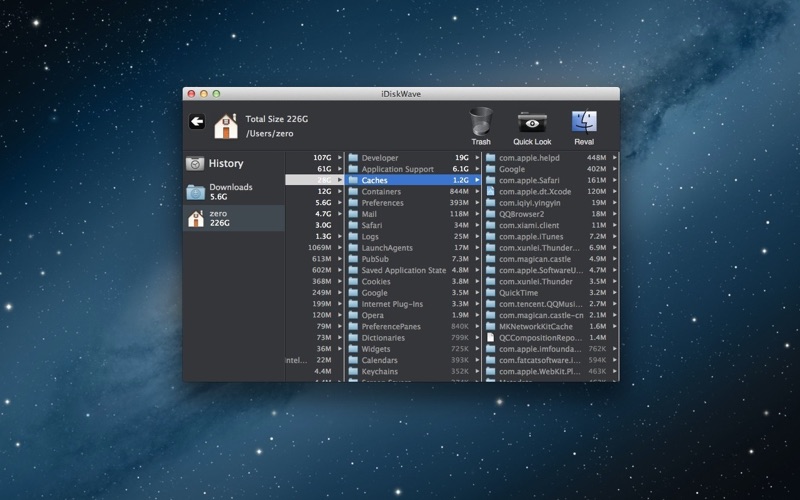Select com.apple.WebKit.Pl... row
The width and height of the screenshot is (800, 500).
pyautogui.click(x=551, y=371)
